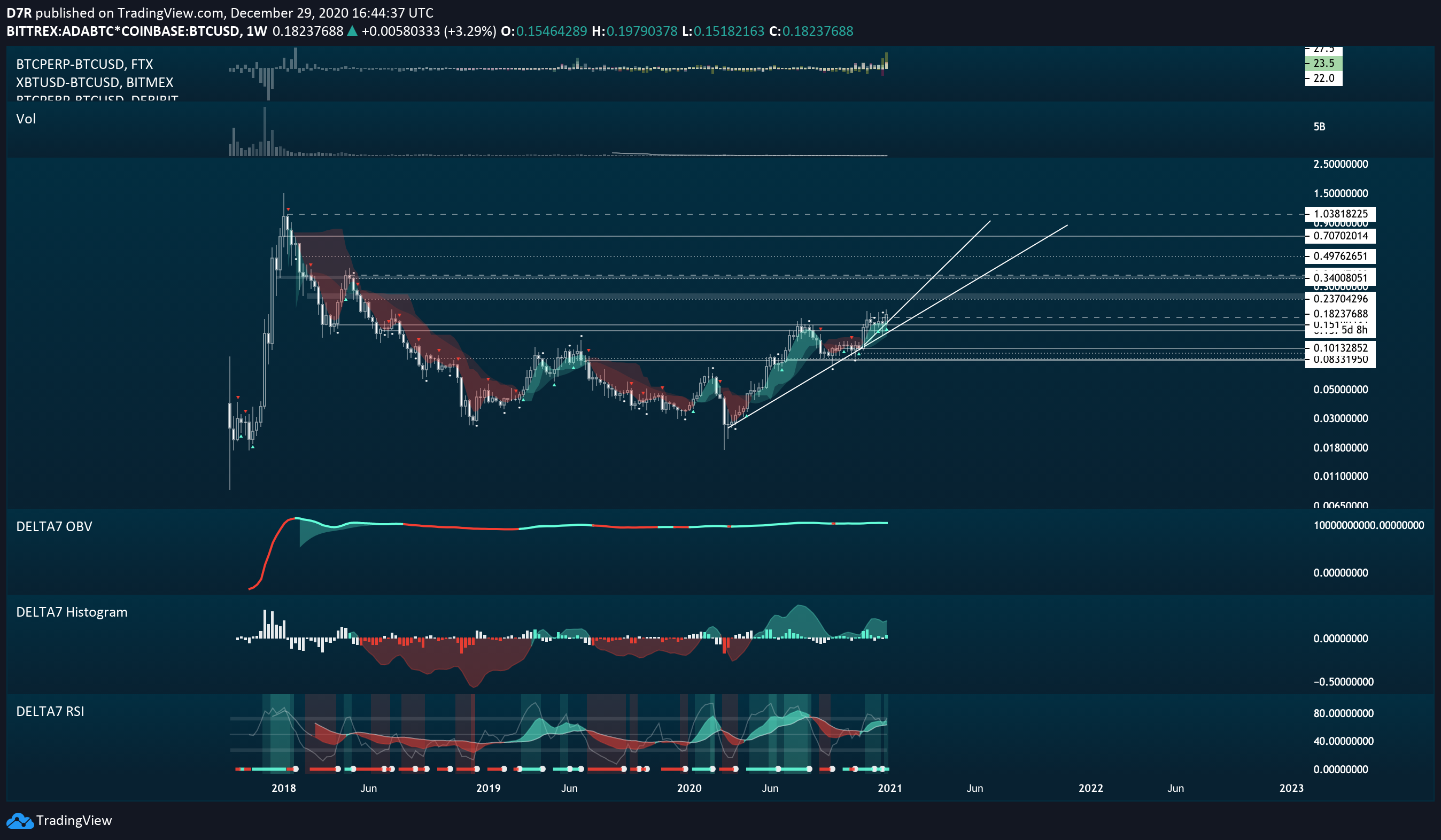Click the 0.01100000 price scale label

[1341, 476]
